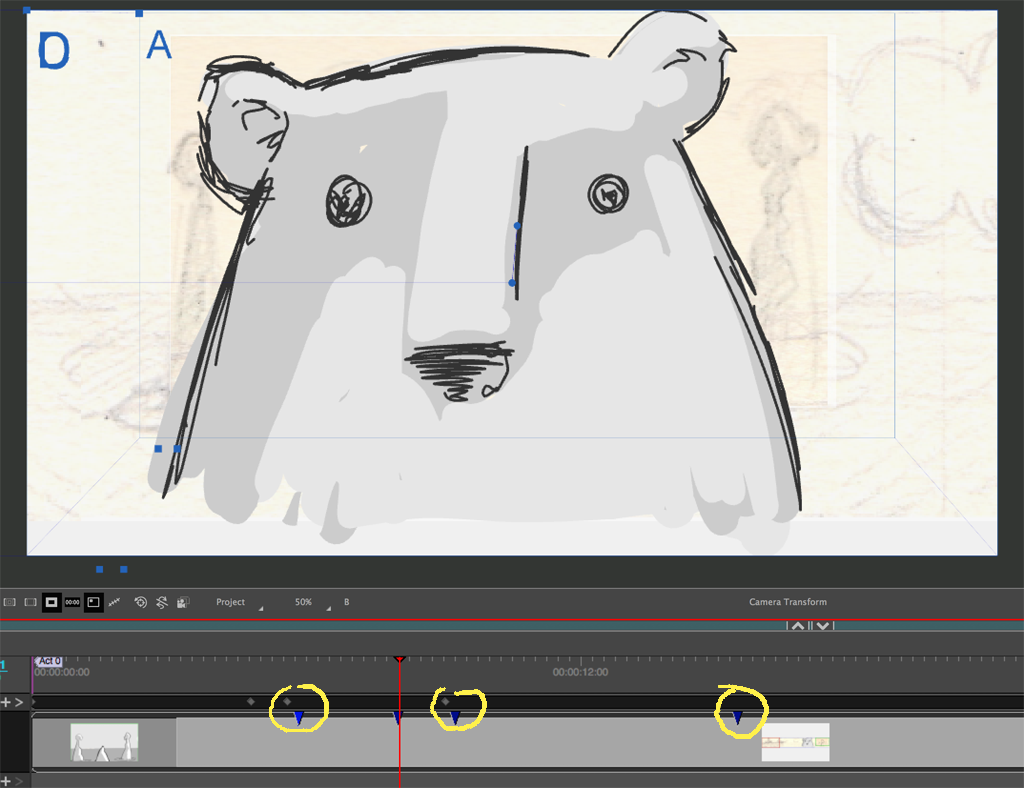Click the second bracket-frame icon in the view toolbar

click(30, 602)
